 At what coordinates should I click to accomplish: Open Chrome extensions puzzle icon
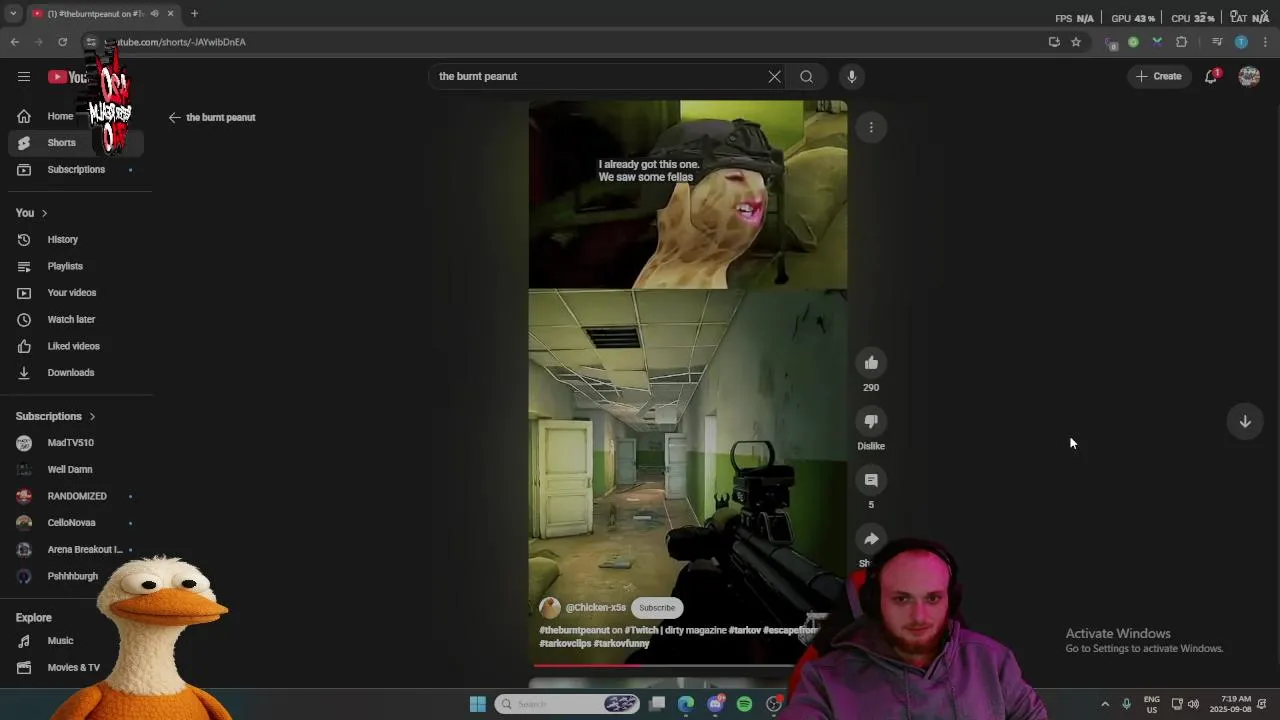click(1182, 42)
